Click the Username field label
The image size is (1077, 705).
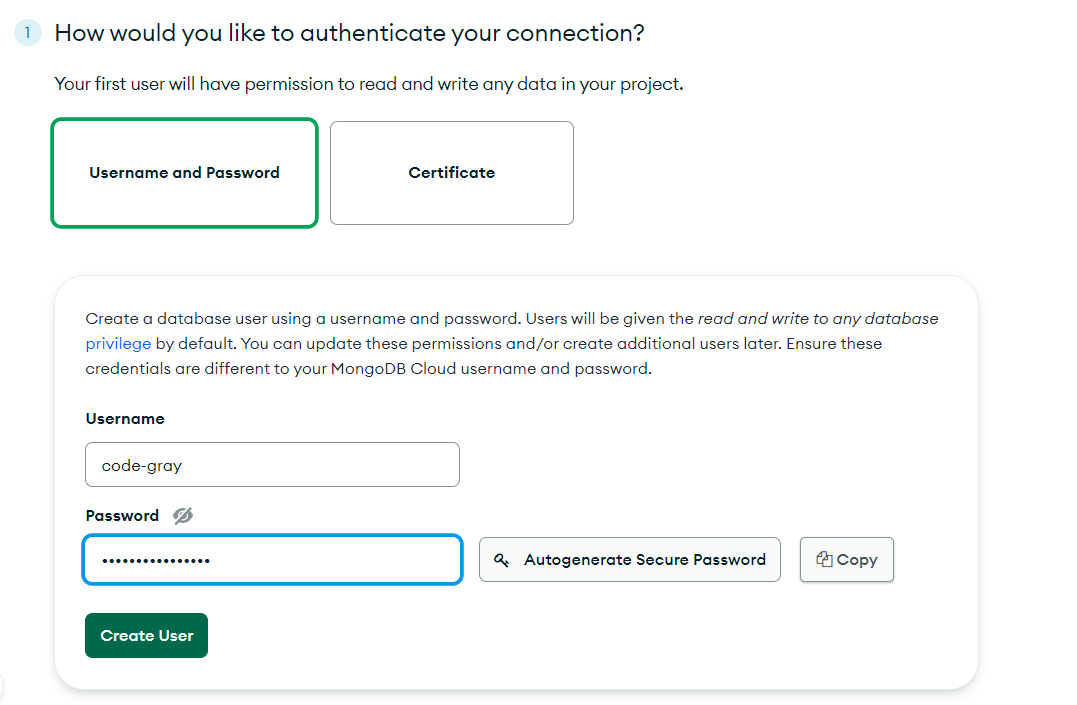(125, 419)
